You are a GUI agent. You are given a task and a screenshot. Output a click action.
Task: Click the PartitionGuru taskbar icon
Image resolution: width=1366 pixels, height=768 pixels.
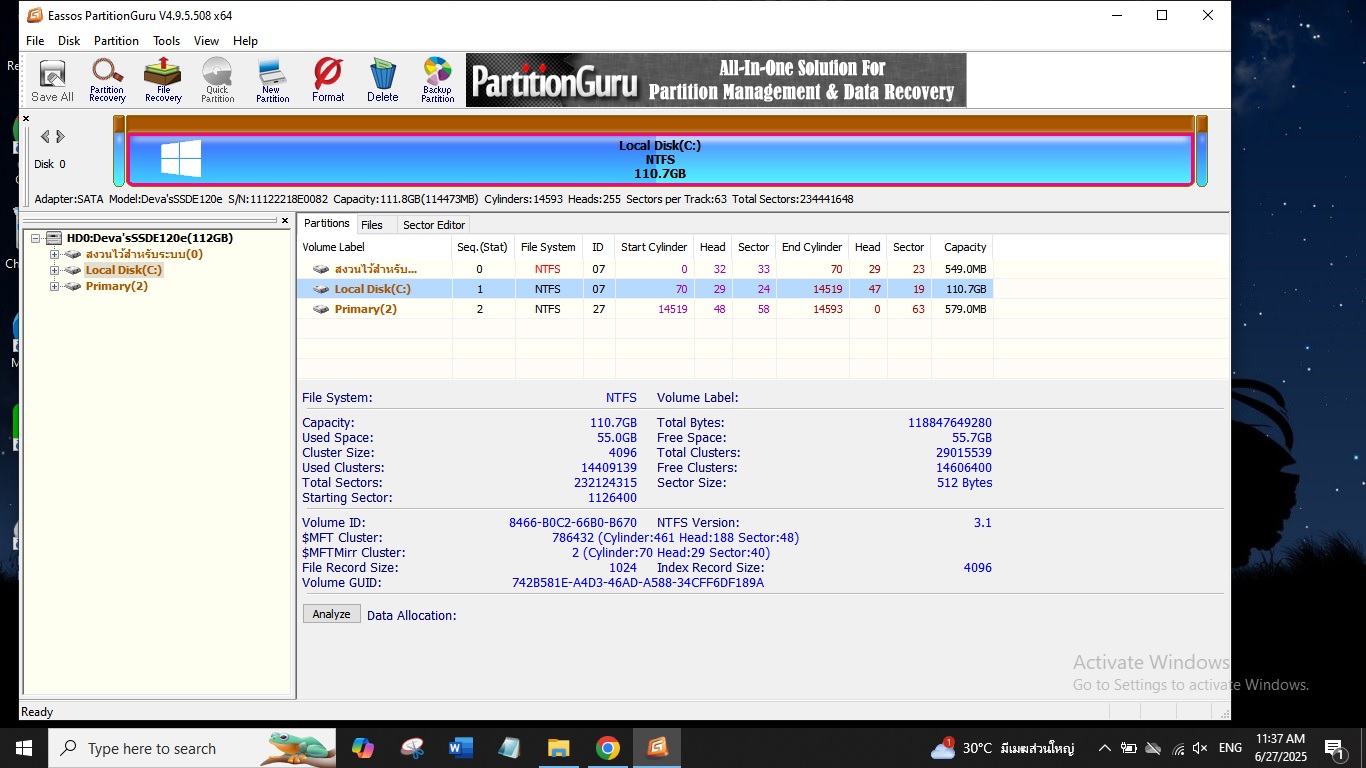click(x=656, y=748)
